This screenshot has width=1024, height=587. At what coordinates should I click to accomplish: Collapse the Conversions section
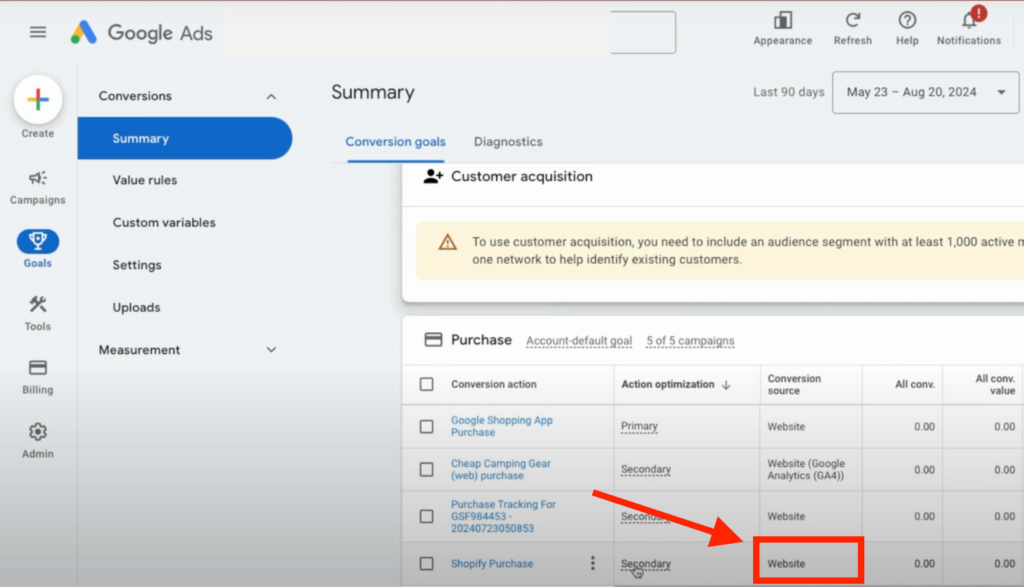271,97
